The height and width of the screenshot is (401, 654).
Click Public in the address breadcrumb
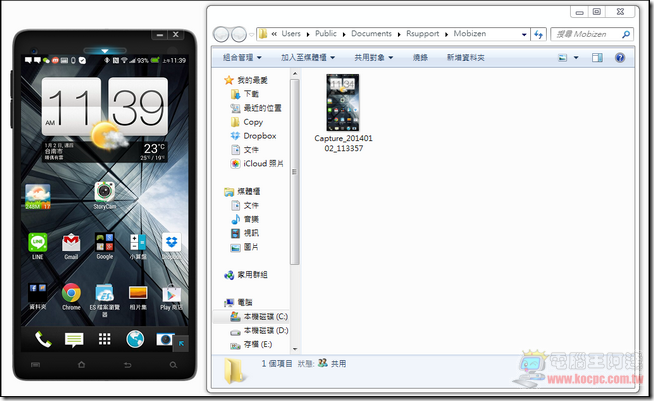[326, 34]
